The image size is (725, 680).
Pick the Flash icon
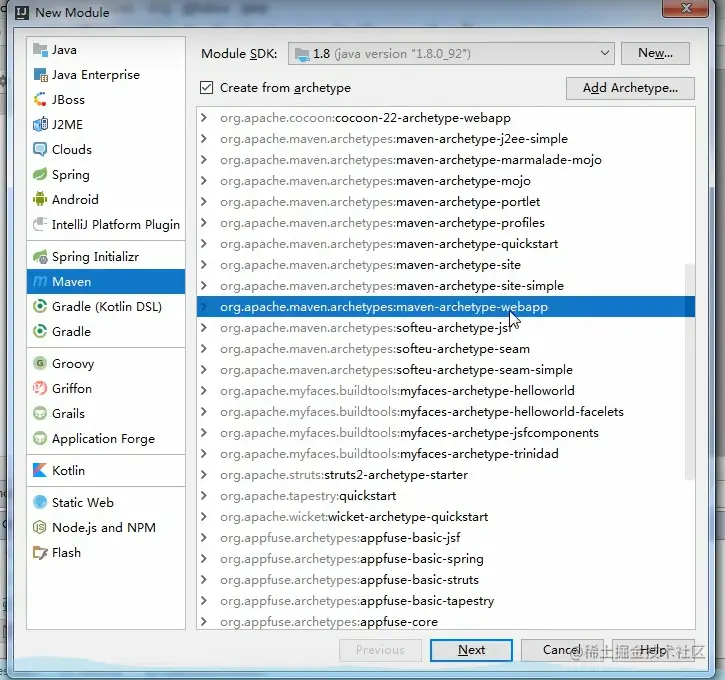click(x=40, y=552)
